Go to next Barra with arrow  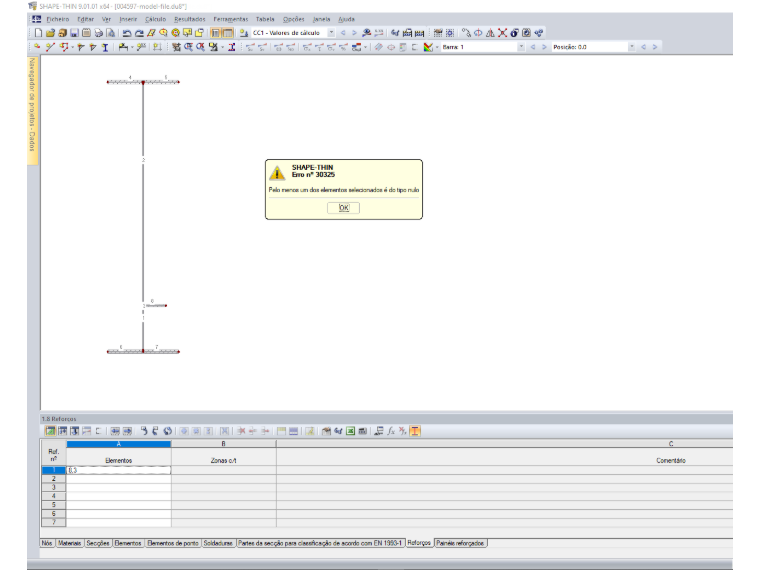[544, 47]
